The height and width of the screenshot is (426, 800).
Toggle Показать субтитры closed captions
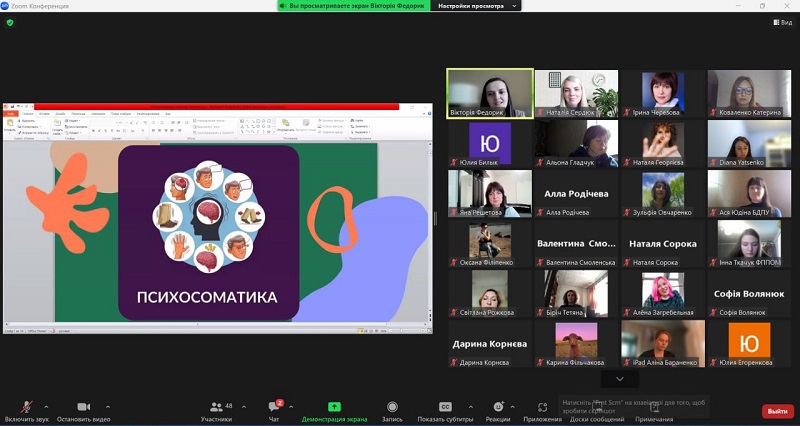pos(445,409)
